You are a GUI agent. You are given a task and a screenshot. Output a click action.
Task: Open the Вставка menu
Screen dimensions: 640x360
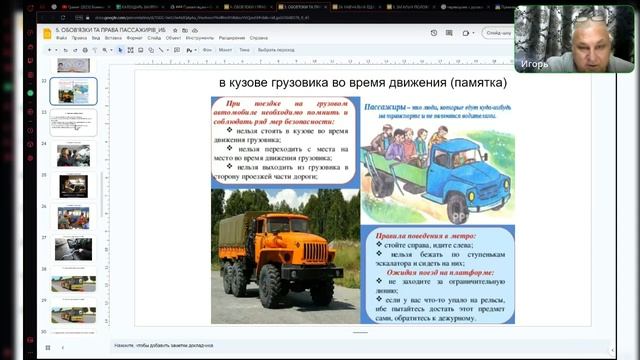[113, 38]
